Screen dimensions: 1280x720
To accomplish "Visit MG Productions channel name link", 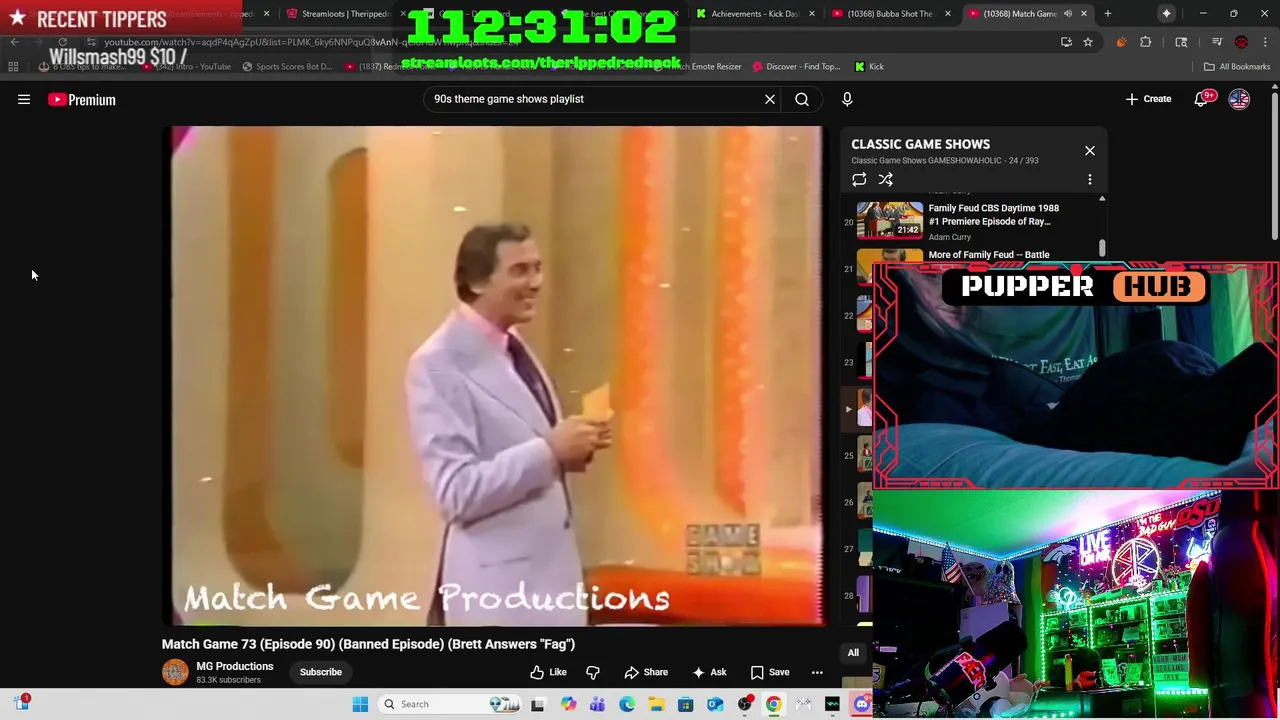I will tap(235, 666).
